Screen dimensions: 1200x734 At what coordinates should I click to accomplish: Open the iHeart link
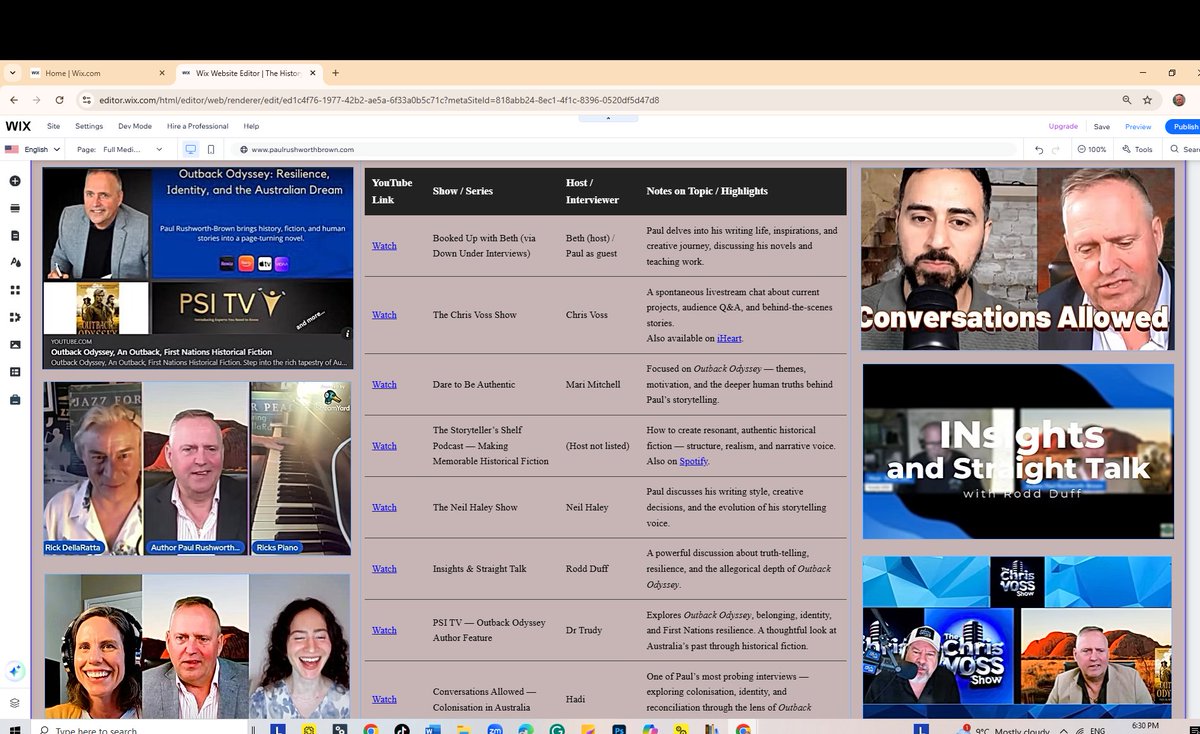click(x=729, y=338)
